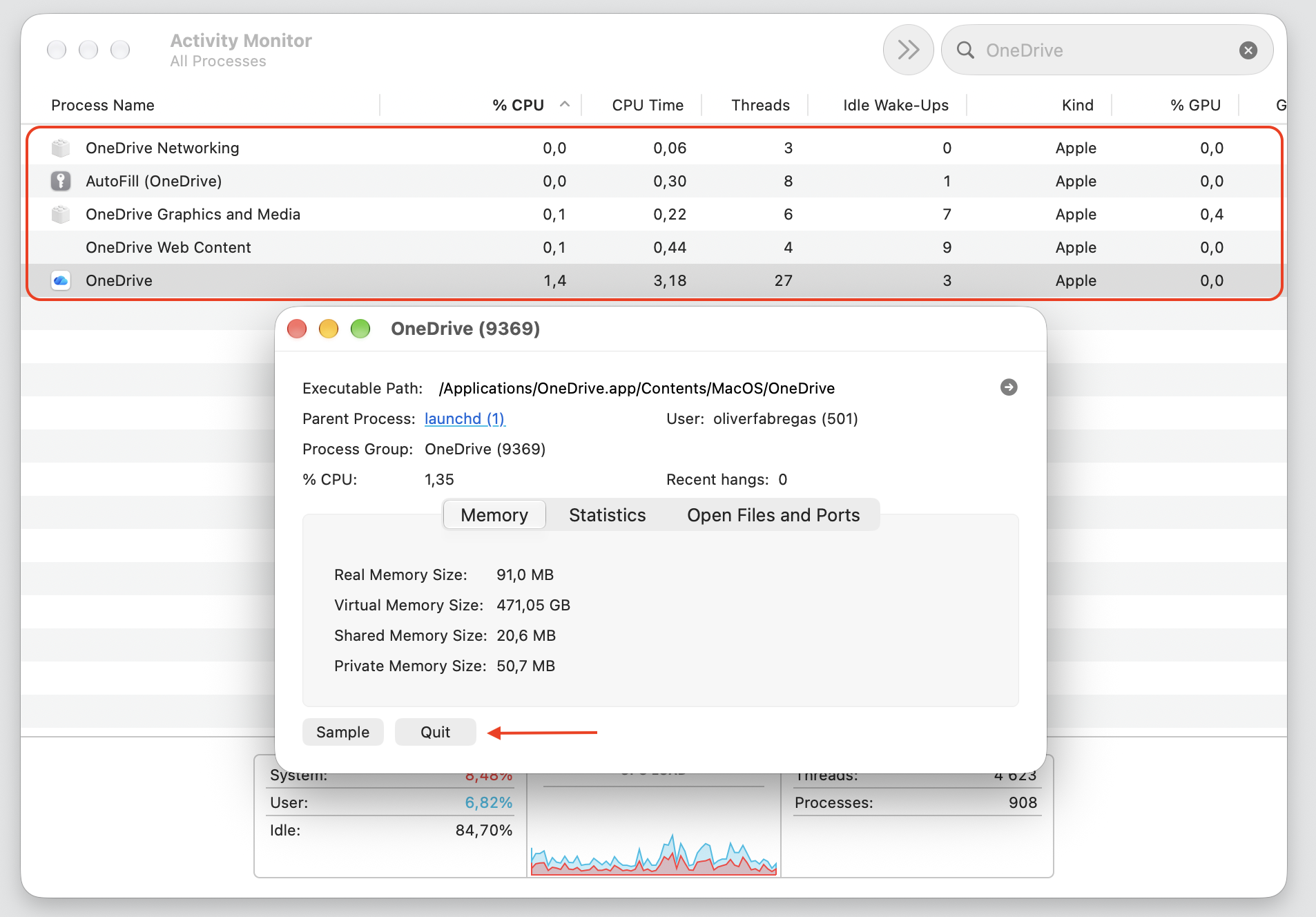Image resolution: width=1316 pixels, height=917 pixels.
Task: Click the Idle CPU percentage 84,70%
Action: [483, 830]
